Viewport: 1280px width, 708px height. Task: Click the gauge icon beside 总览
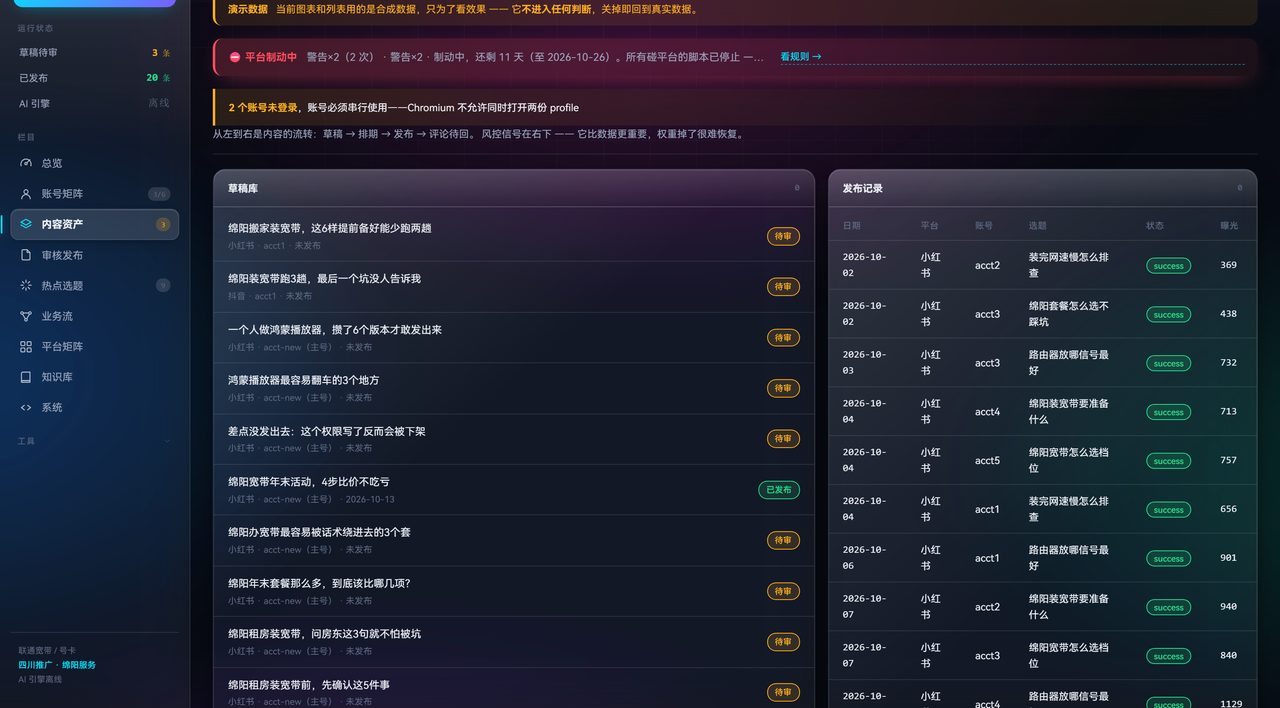[x=26, y=163]
